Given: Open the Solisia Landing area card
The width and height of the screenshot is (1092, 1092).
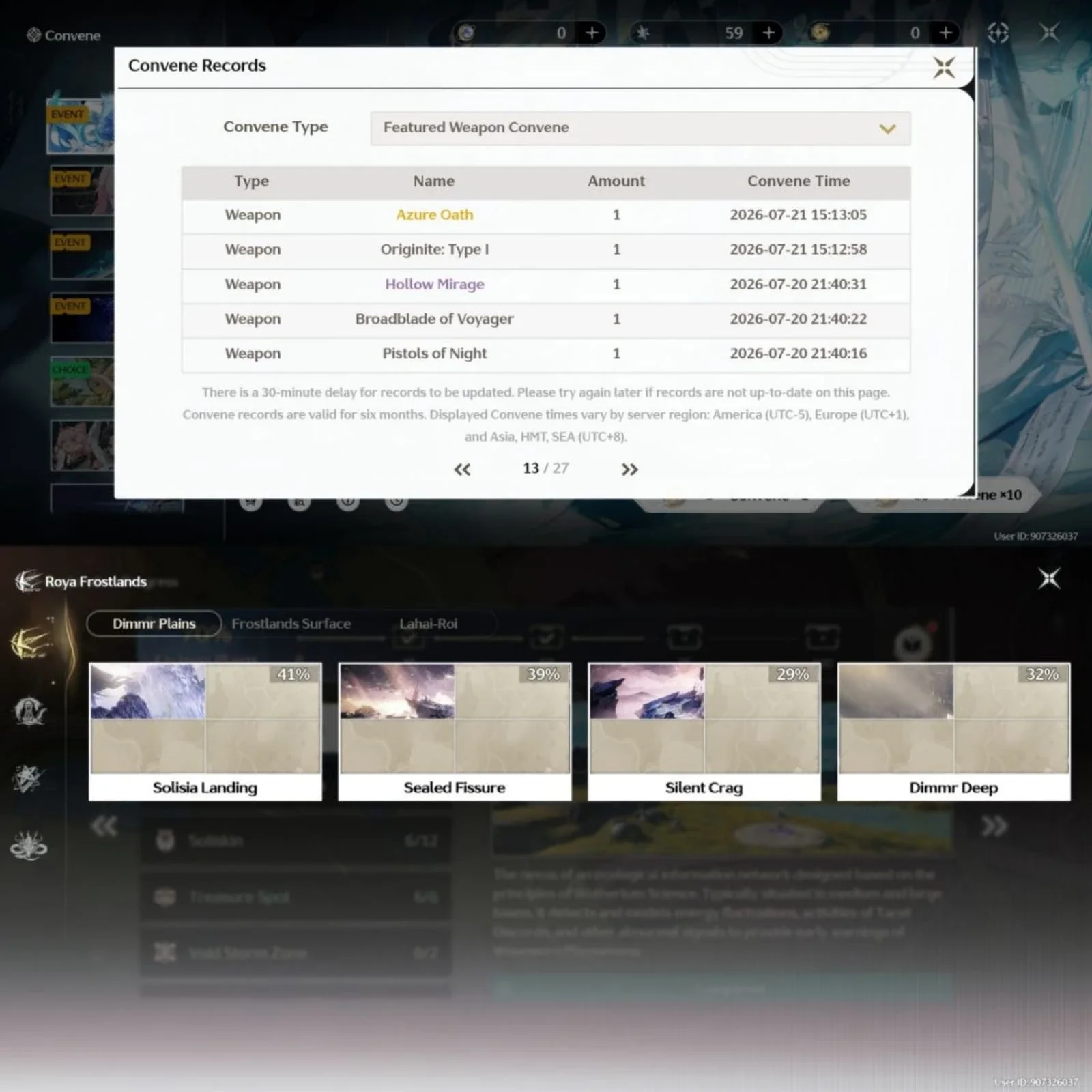Looking at the screenshot, I should point(205,731).
